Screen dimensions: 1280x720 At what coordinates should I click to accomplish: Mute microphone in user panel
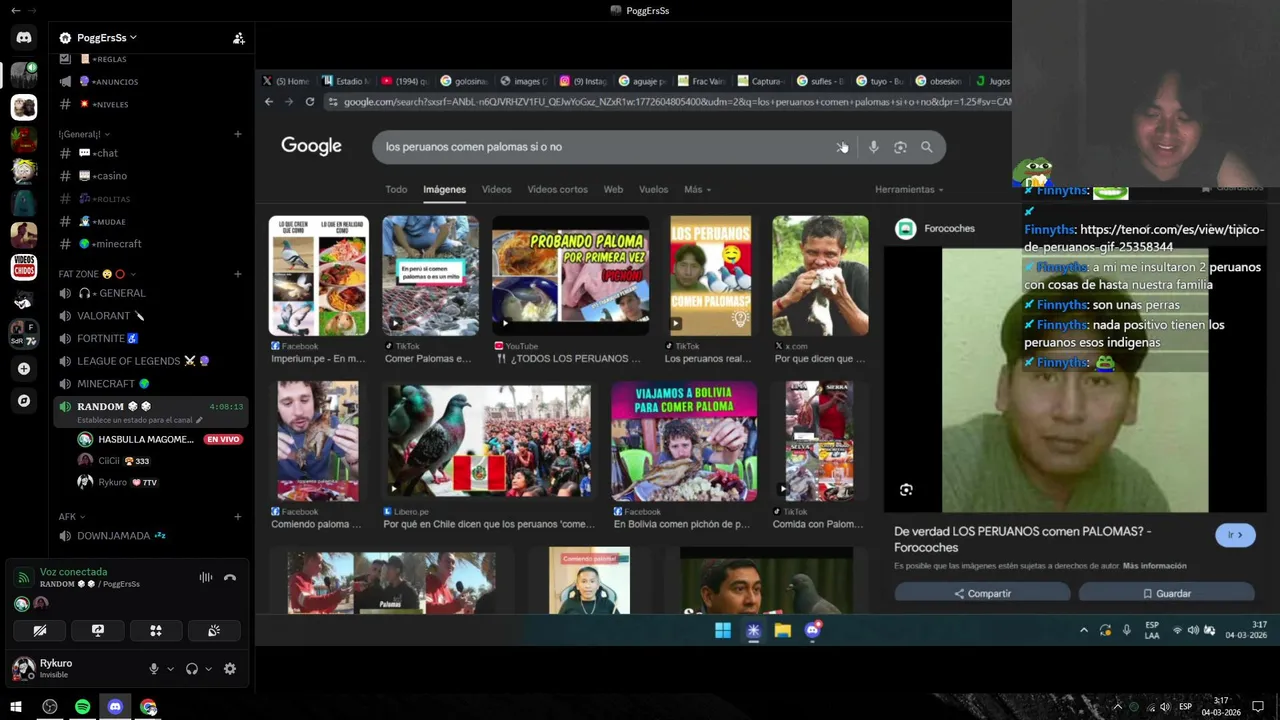154,669
